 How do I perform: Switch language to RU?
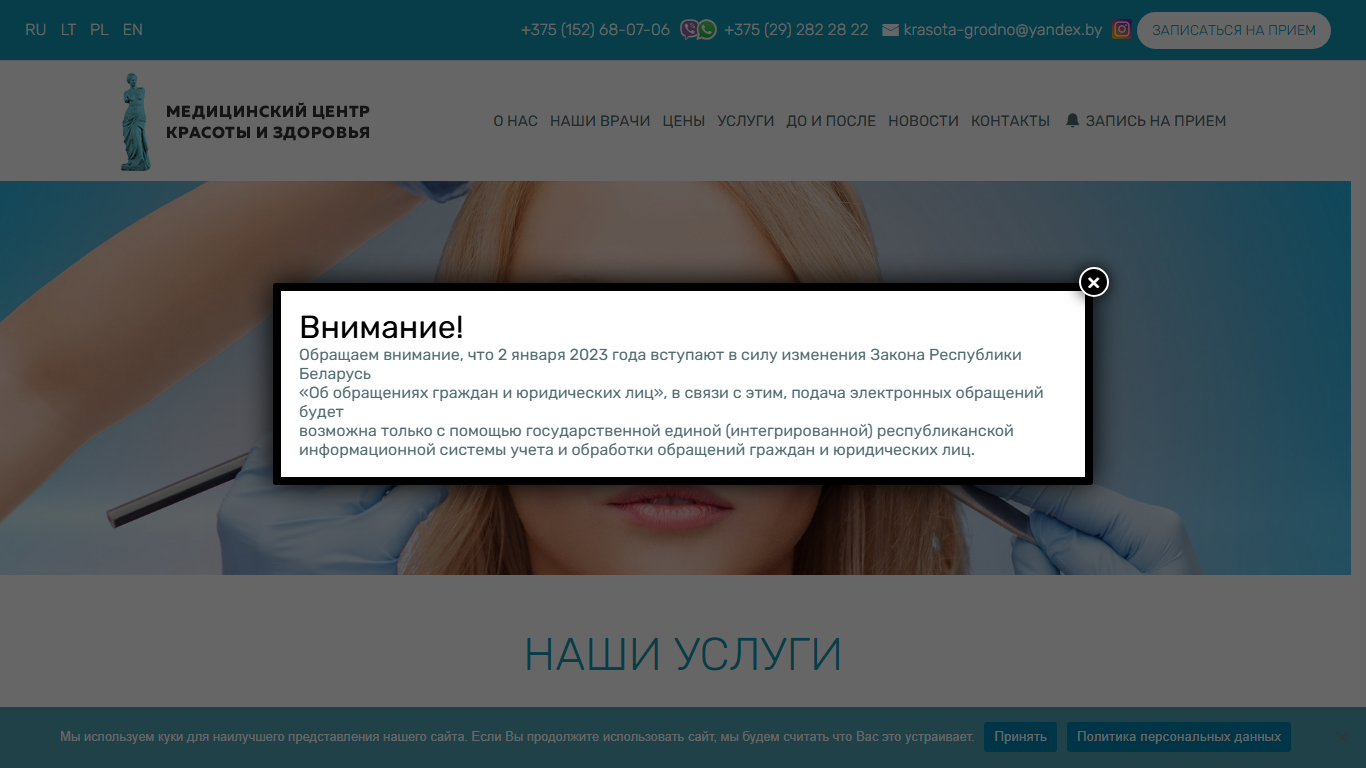click(x=36, y=30)
